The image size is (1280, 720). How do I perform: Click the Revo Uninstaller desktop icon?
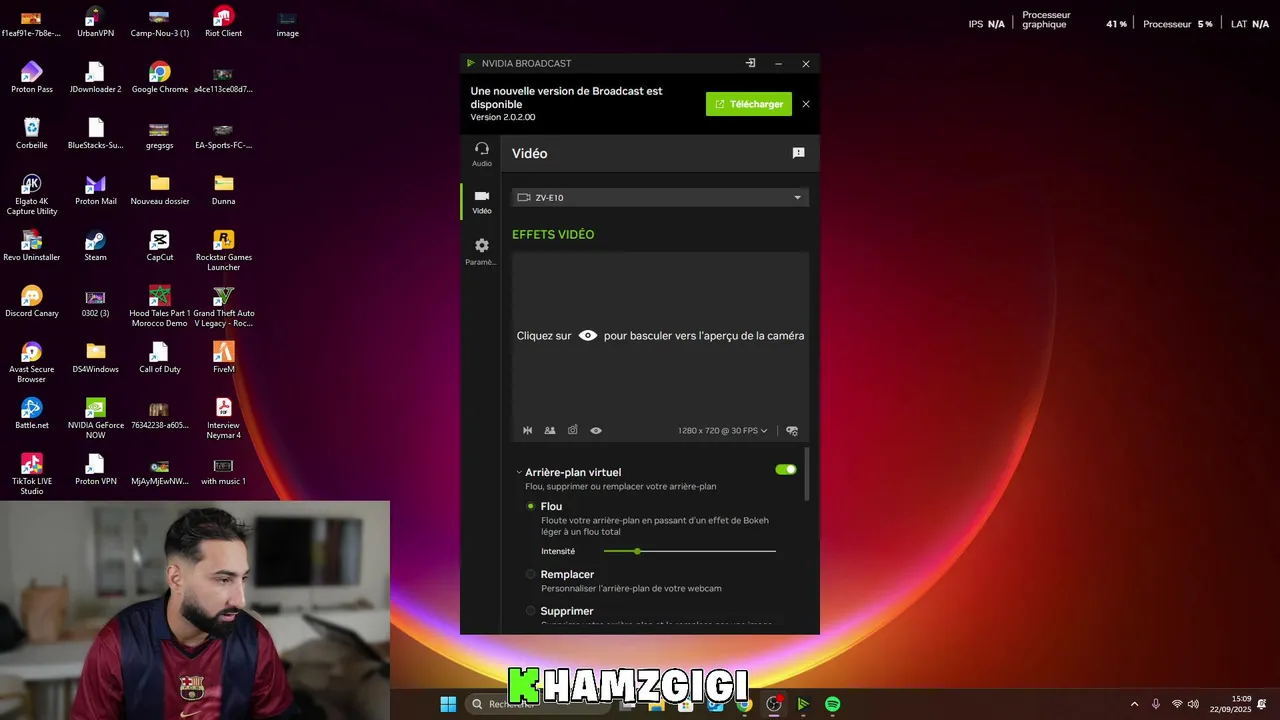(x=32, y=246)
